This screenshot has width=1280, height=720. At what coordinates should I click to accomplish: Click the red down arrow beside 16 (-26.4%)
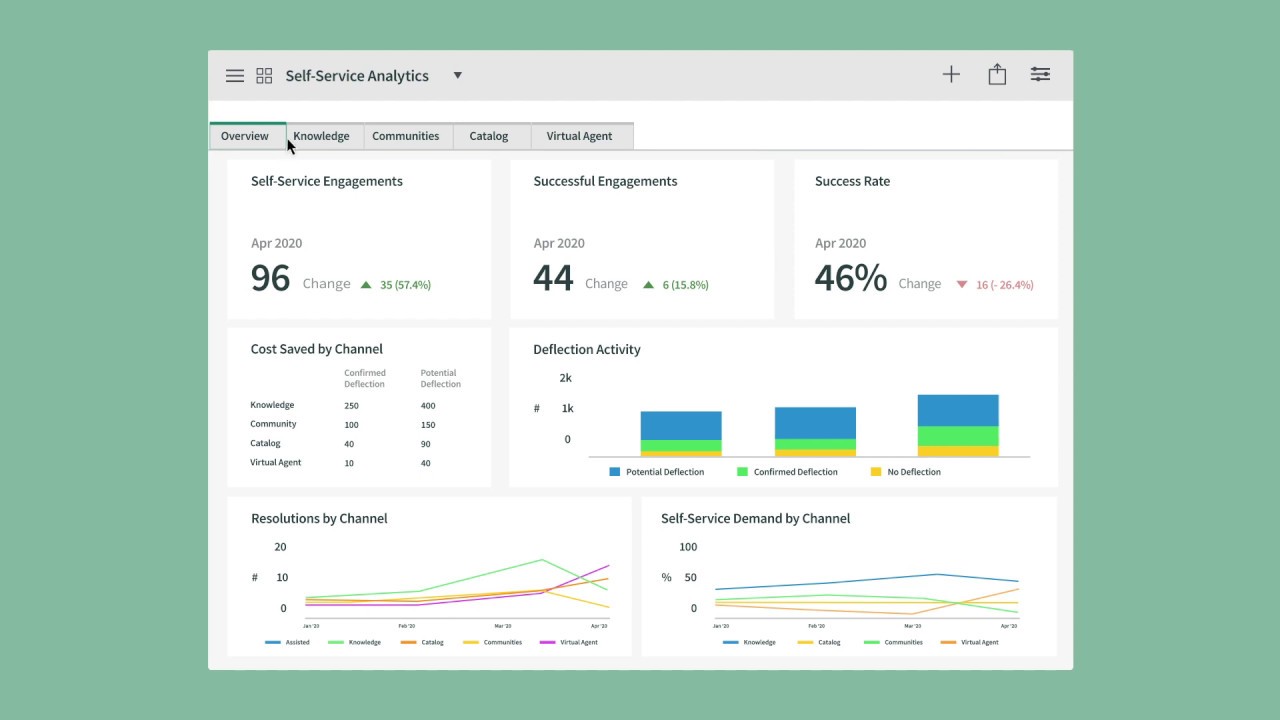tap(962, 284)
